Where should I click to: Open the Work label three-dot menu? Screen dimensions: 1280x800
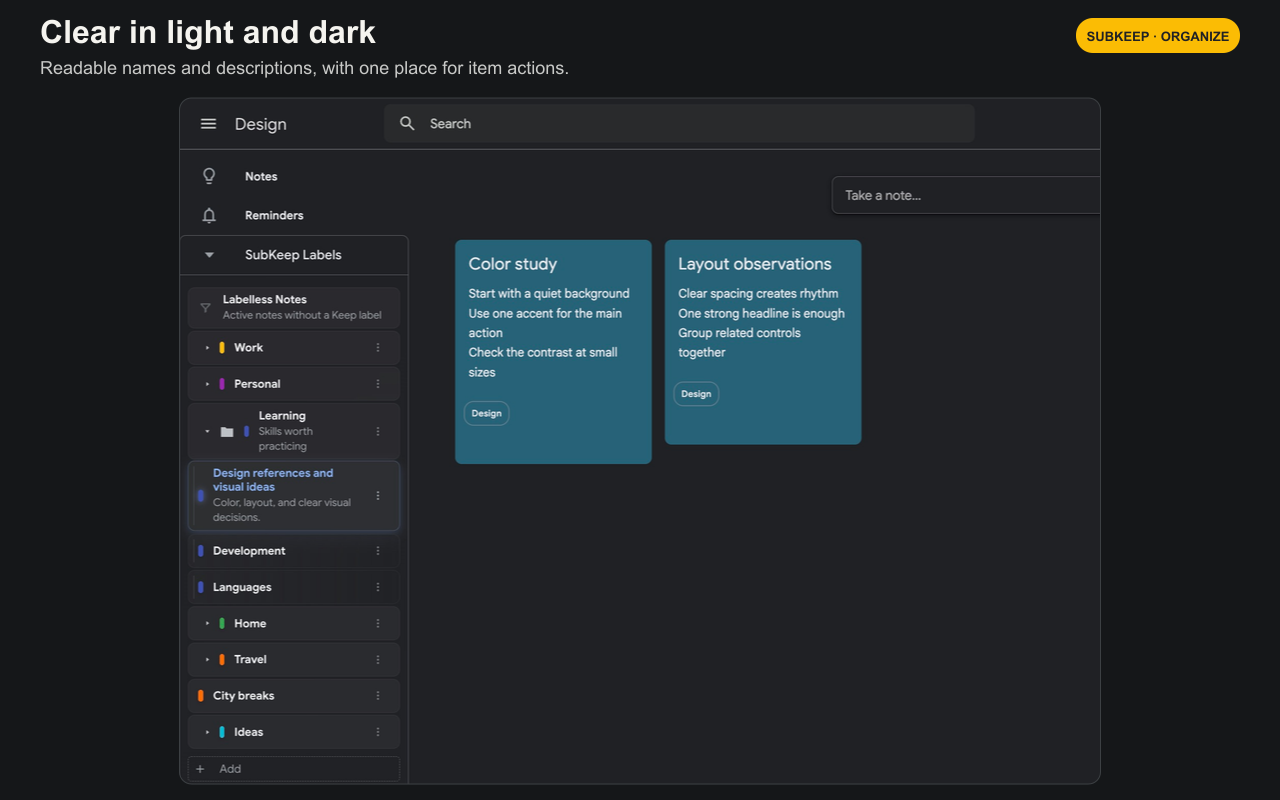coord(378,348)
